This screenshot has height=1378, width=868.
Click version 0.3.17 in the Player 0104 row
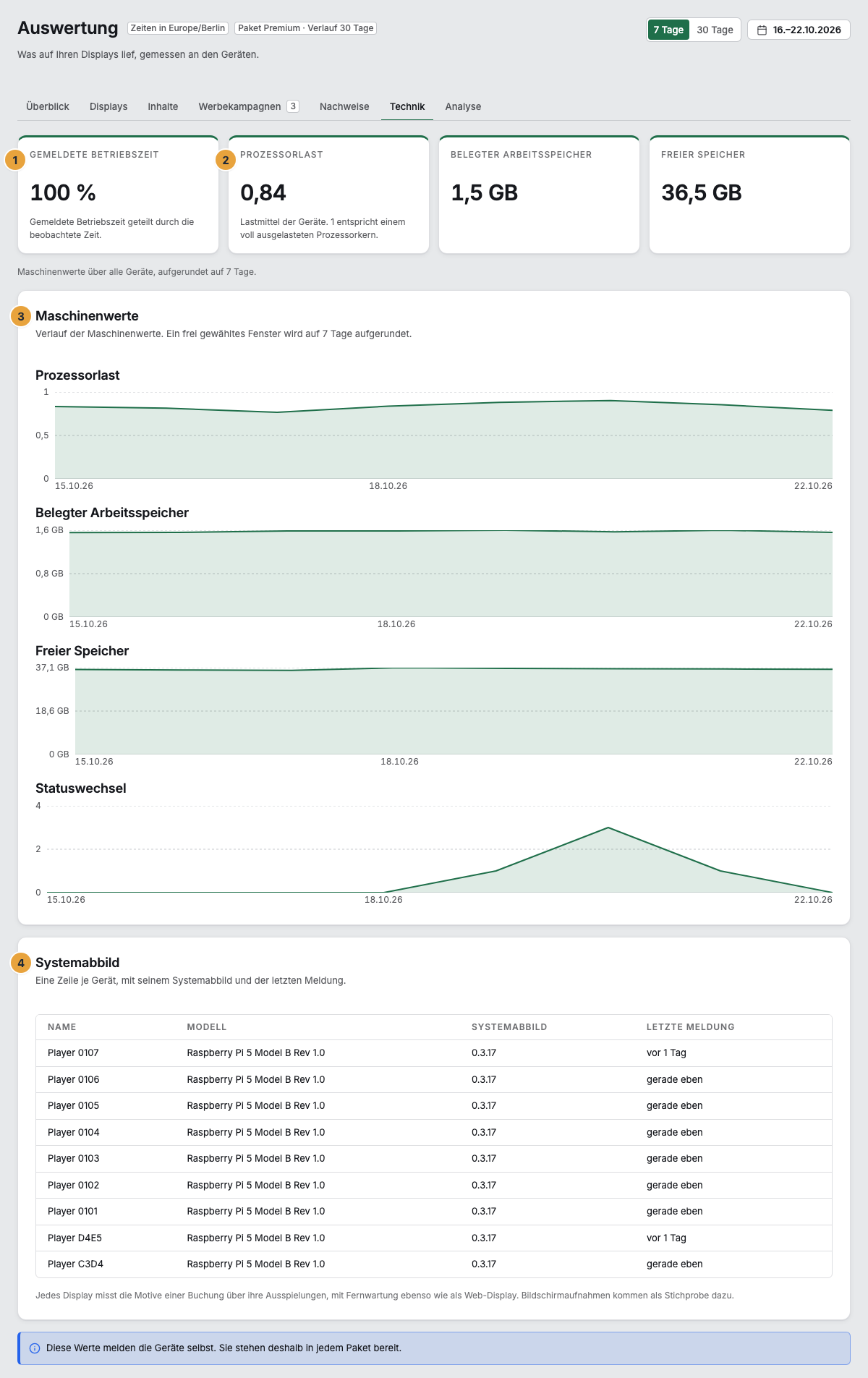pyautogui.click(x=484, y=1133)
